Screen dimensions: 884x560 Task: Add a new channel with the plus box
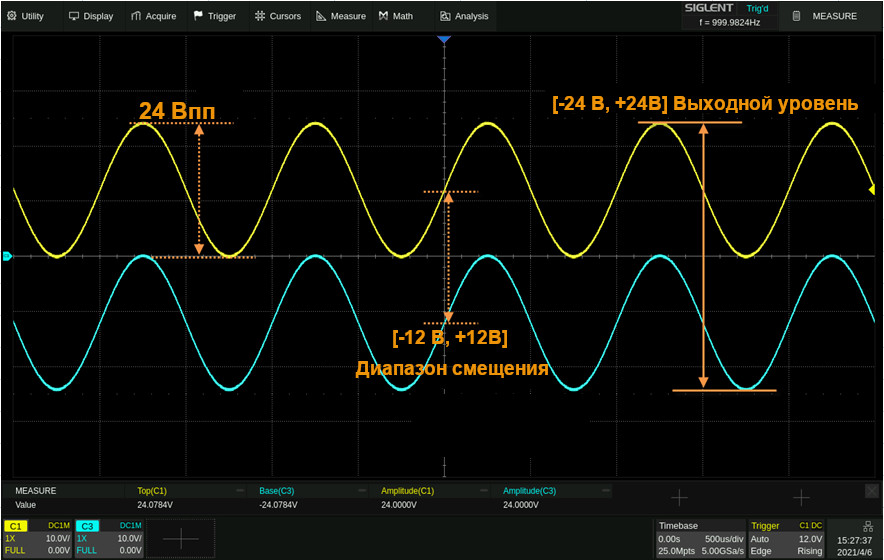[187, 538]
